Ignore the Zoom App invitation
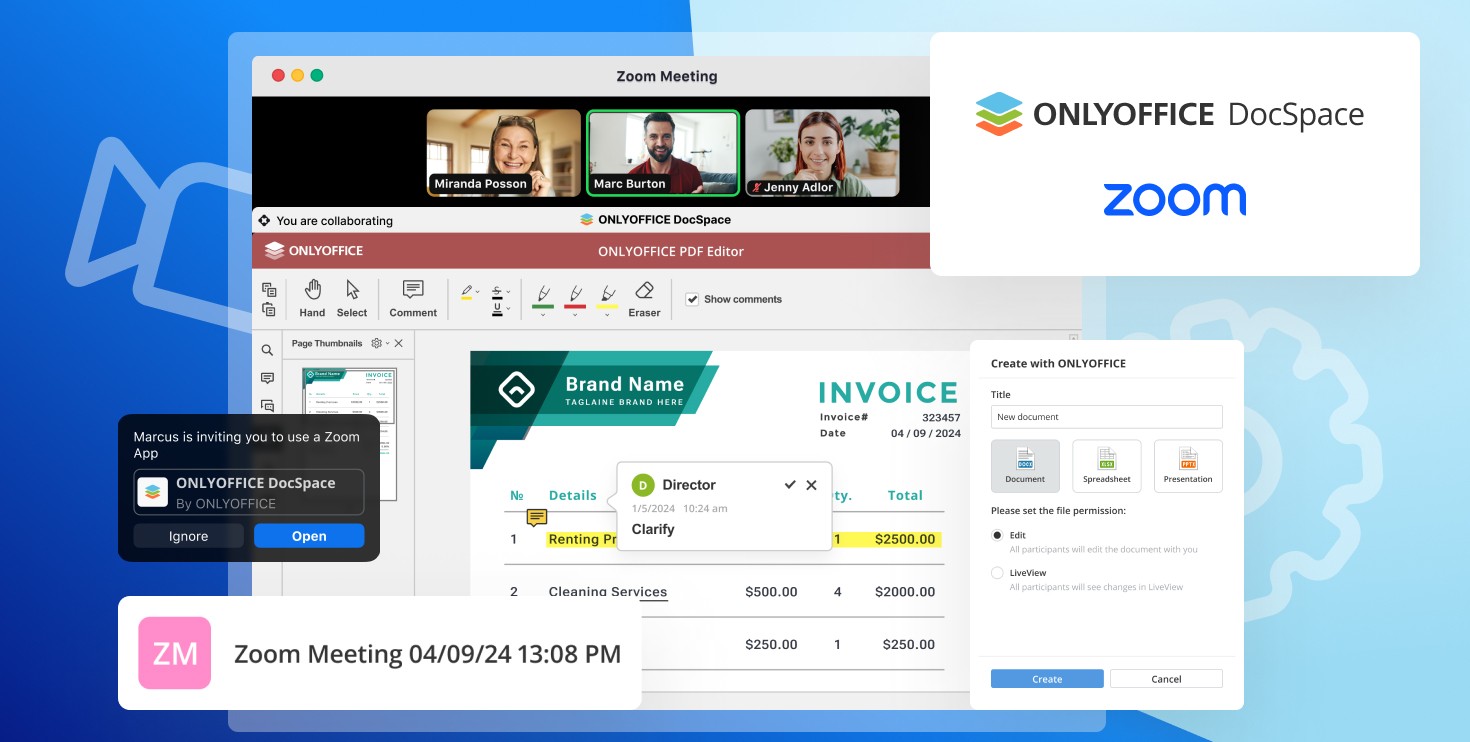This screenshot has height=742, width=1470. point(188,536)
